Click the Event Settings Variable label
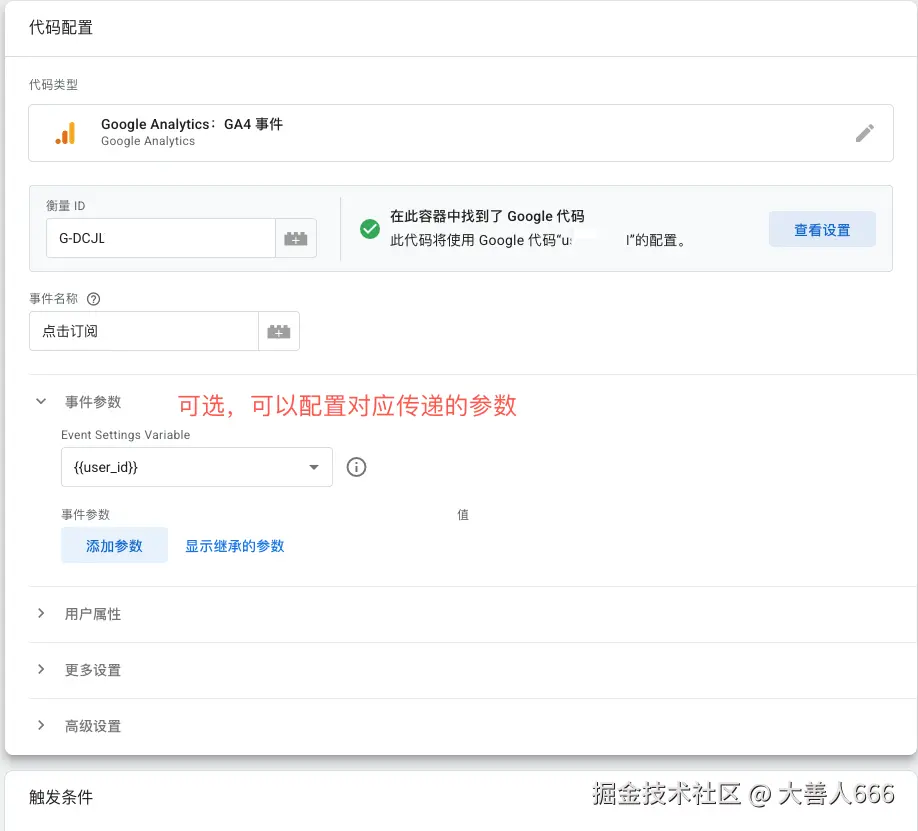Image resolution: width=918 pixels, height=831 pixels. [x=125, y=435]
